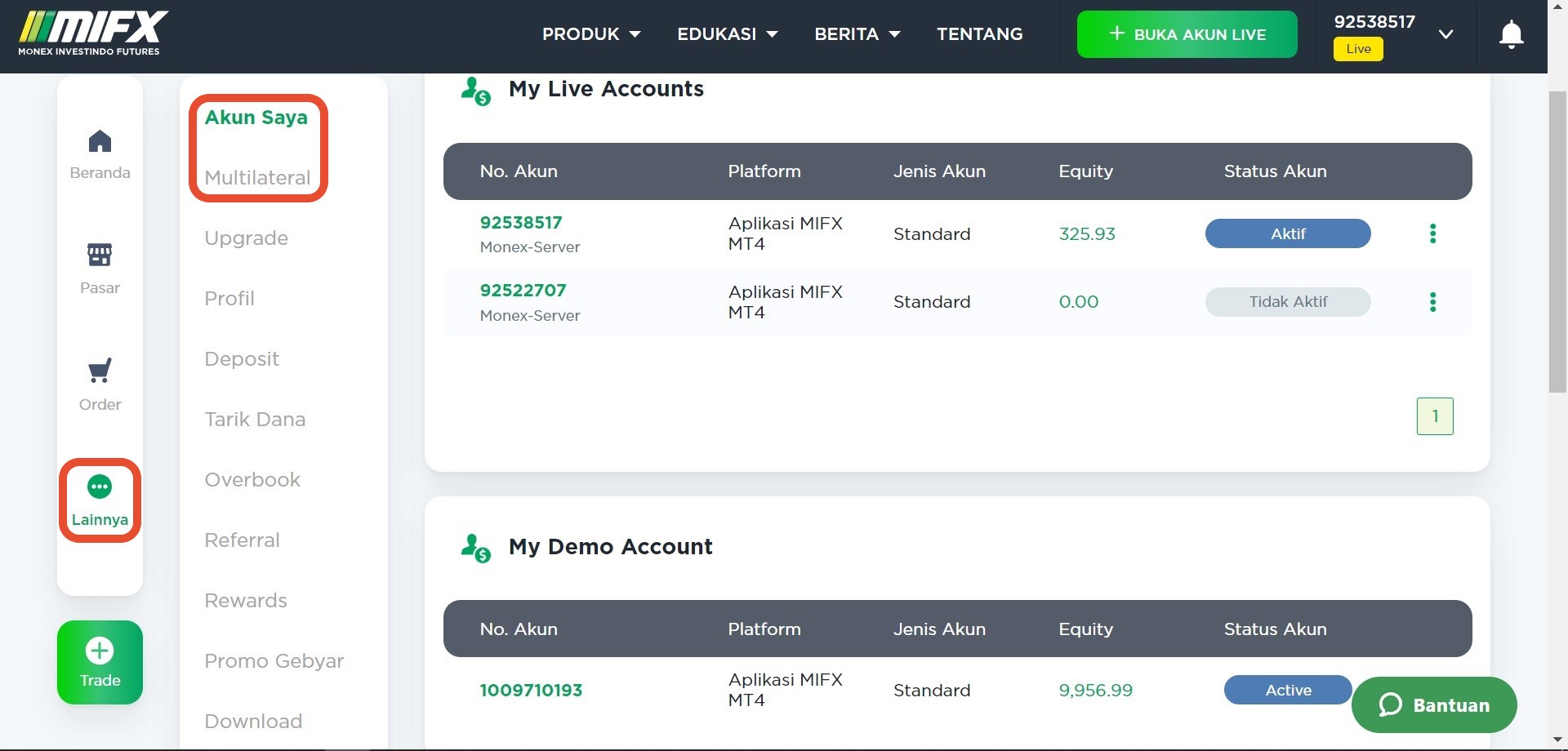The height and width of the screenshot is (751, 1568).
Task: Open Overbook in side menu
Action: point(252,480)
